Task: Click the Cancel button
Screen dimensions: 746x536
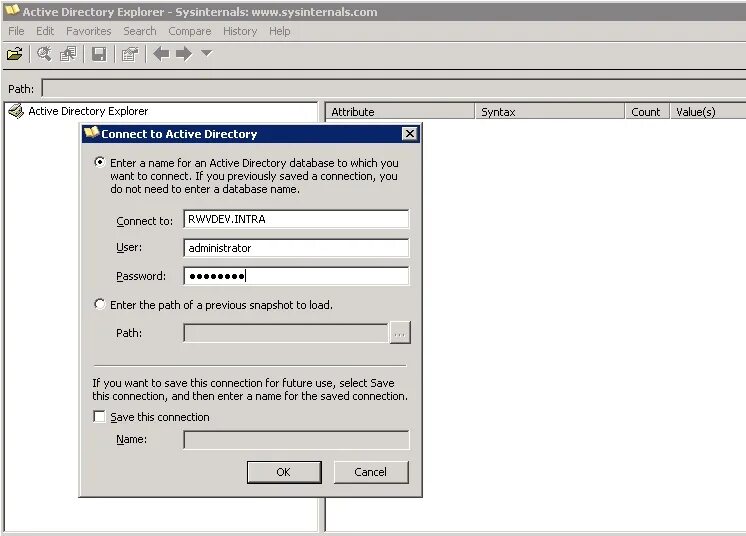Action: click(x=371, y=472)
